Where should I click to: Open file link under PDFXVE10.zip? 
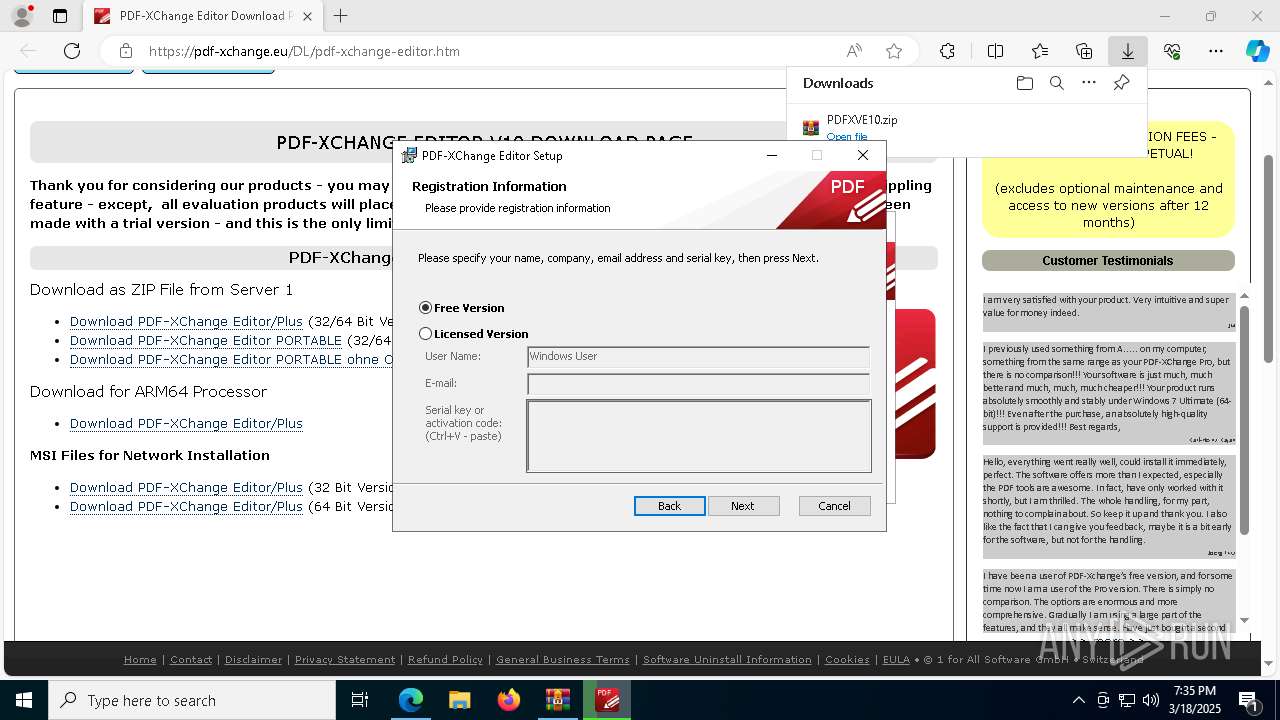pyautogui.click(x=847, y=137)
